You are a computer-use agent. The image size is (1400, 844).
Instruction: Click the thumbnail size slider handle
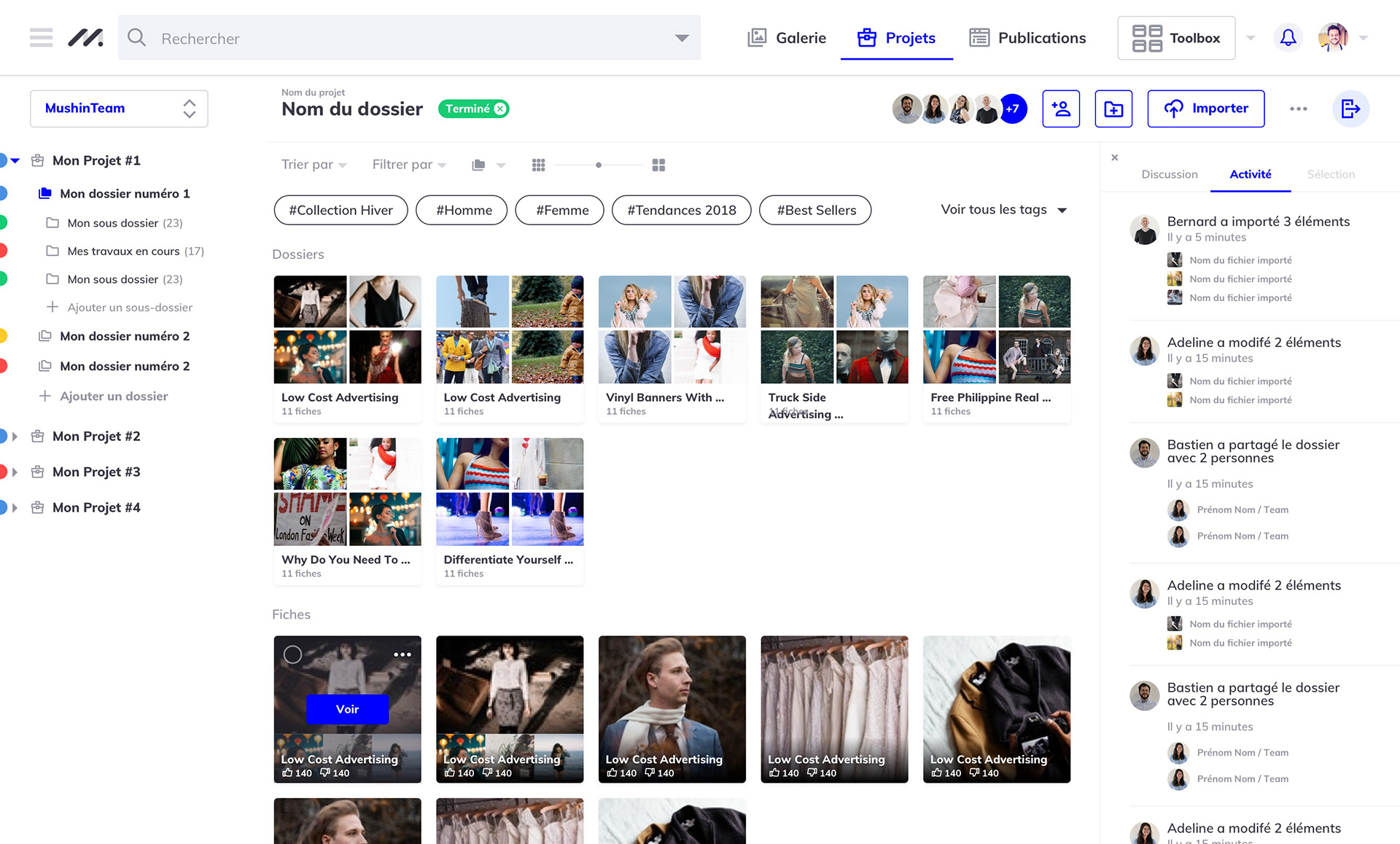599,165
